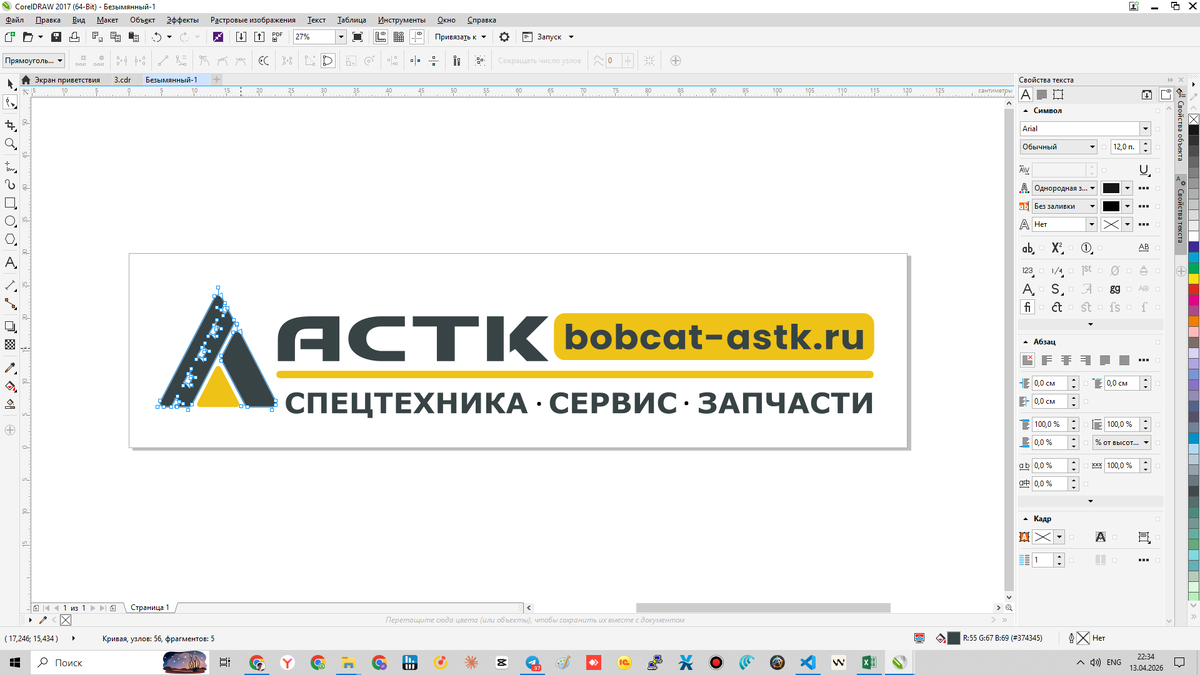1200x675 pixels.
Task: Open the Arial font list dropdown
Action: (1145, 129)
